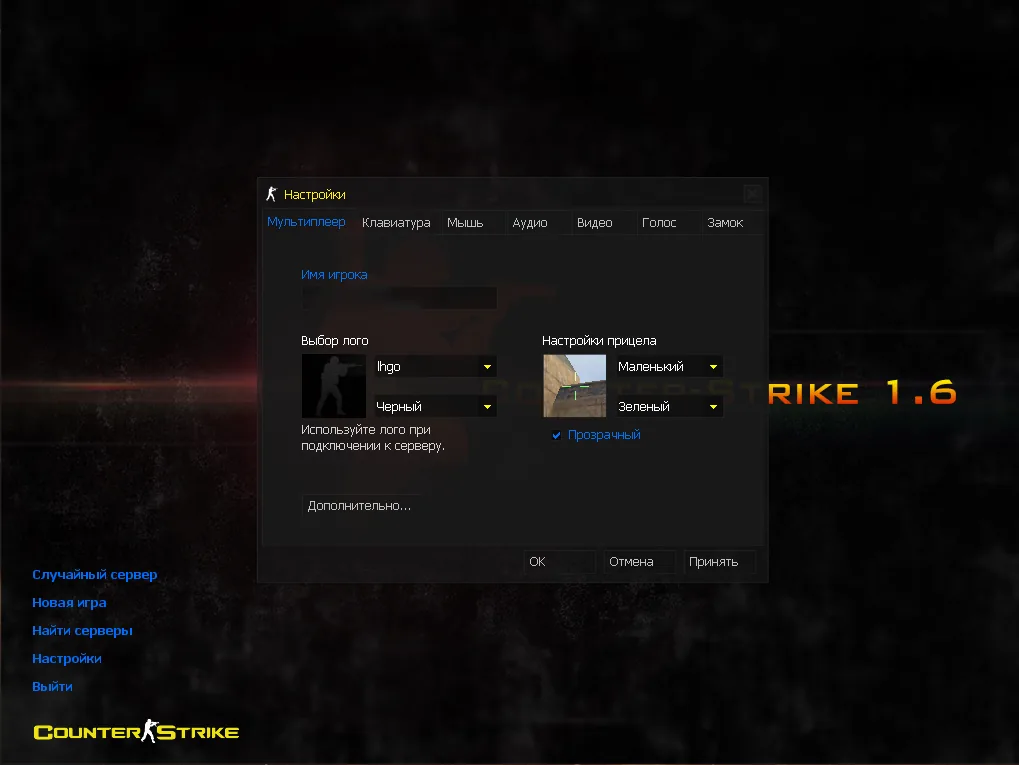Screen dimensions: 1019x765
Task: Click the spray logo preview thumbnail
Action: tap(334, 386)
